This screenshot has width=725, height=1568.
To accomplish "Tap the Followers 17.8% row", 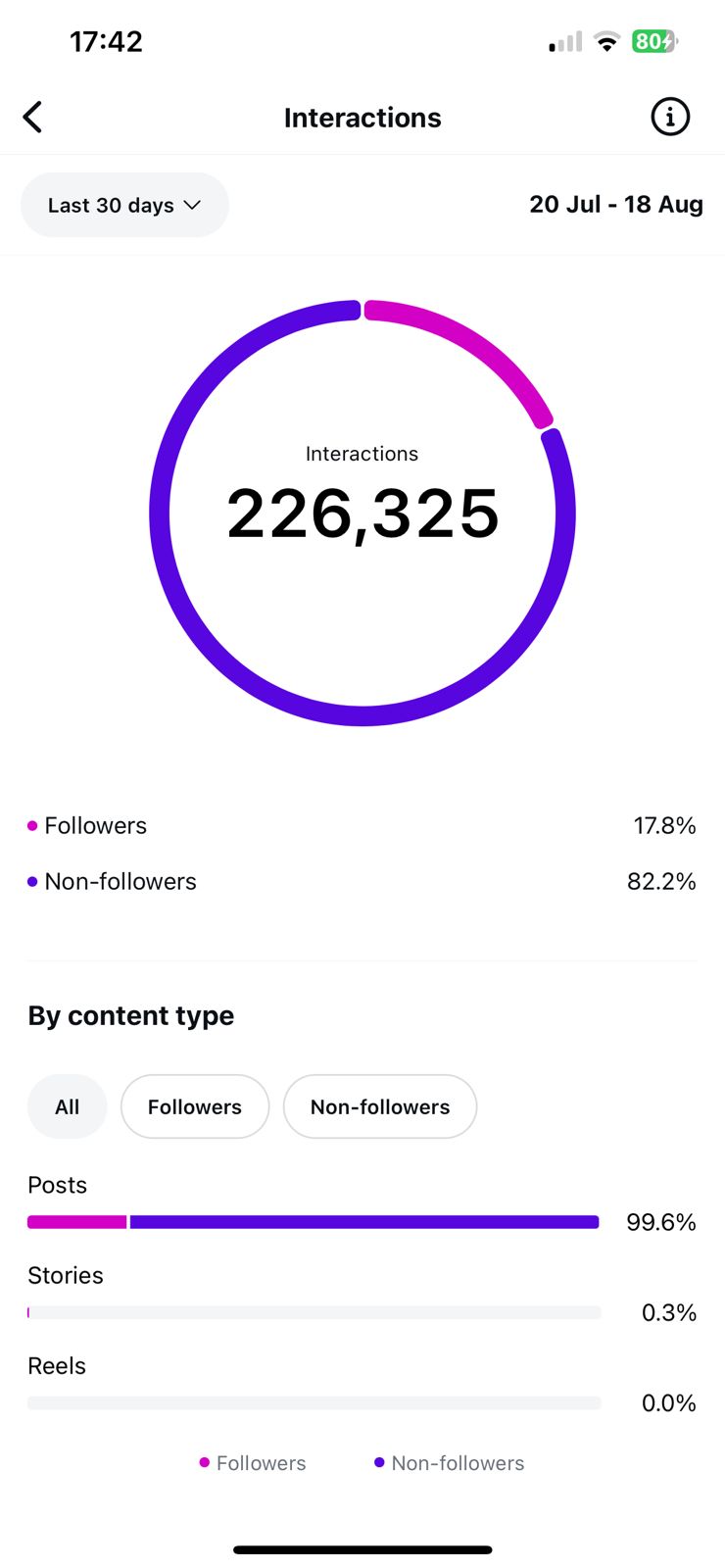I will (362, 826).
